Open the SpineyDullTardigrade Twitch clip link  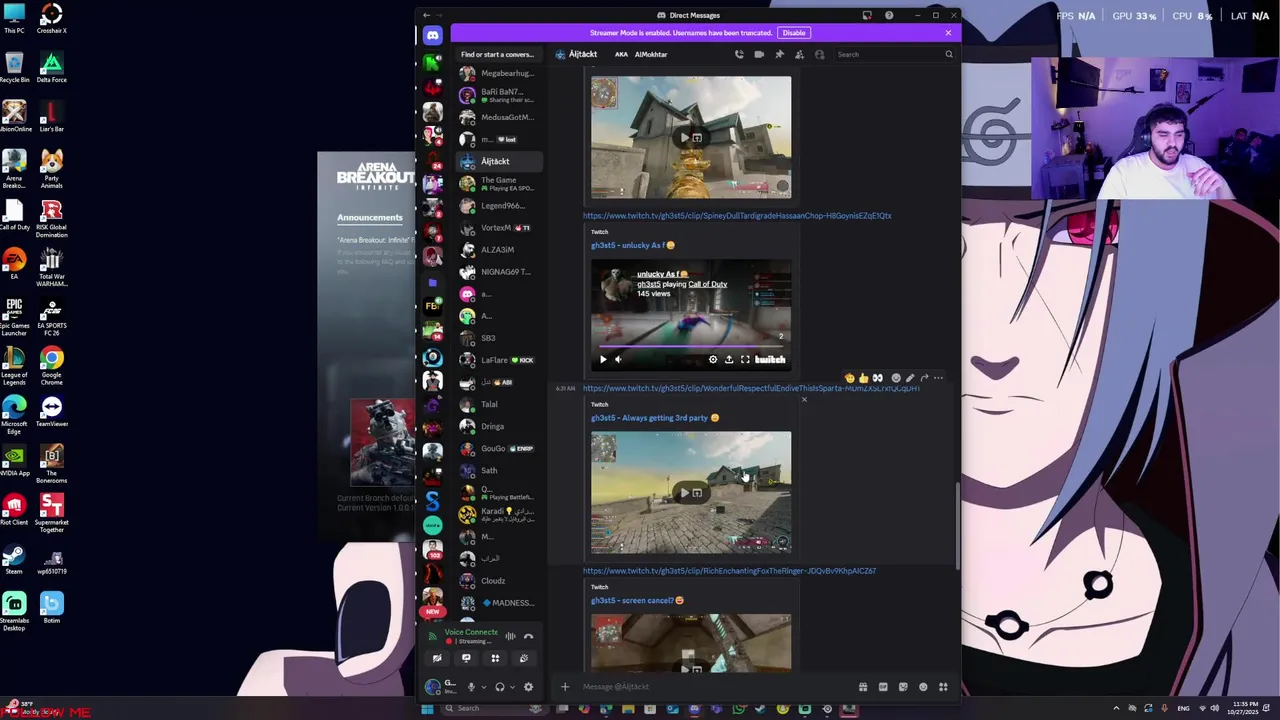[737, 215]
